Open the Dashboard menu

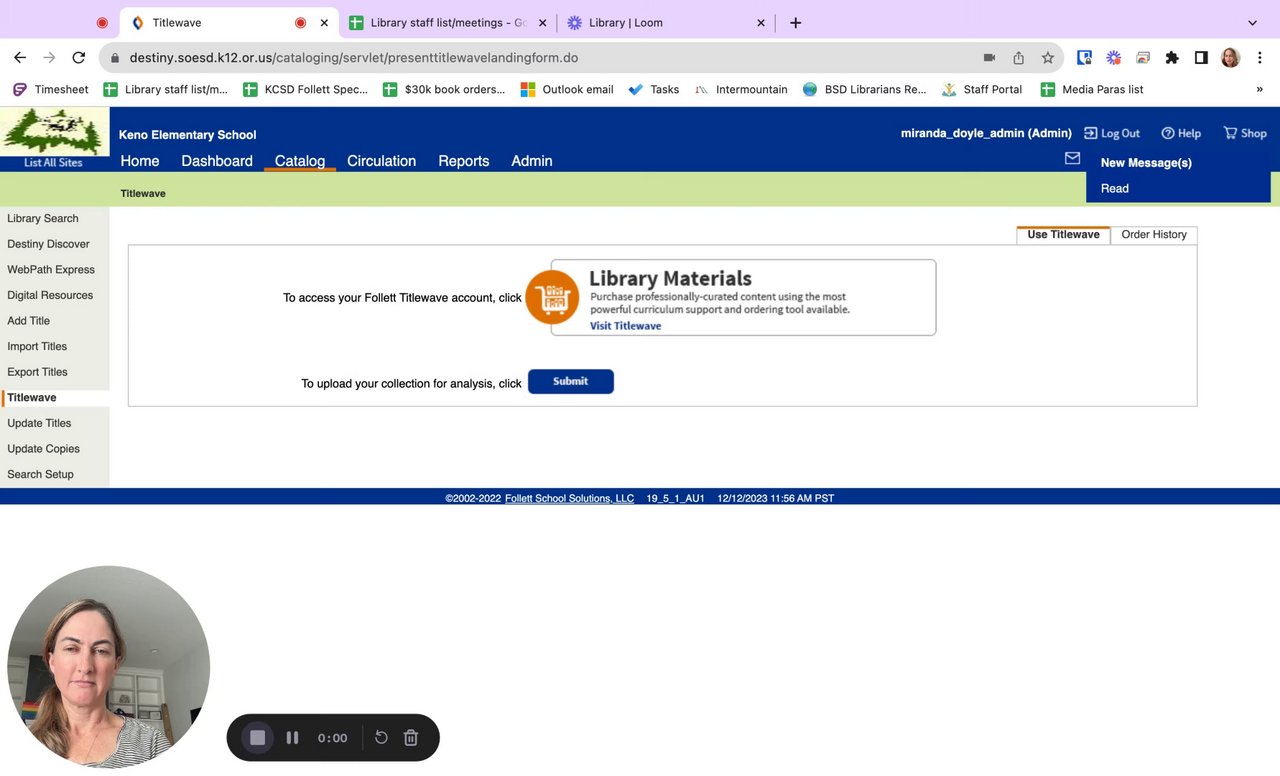point(217,161)
